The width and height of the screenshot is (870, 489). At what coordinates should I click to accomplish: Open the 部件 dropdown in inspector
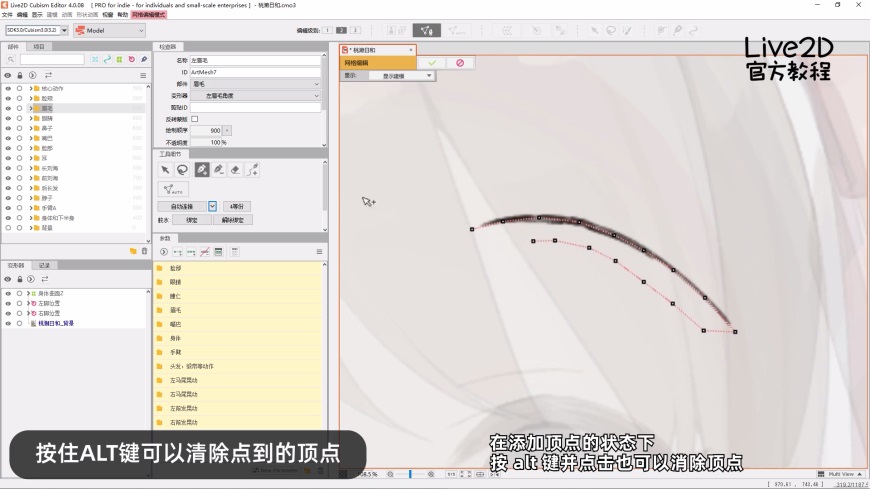click(x=256, y=84)
